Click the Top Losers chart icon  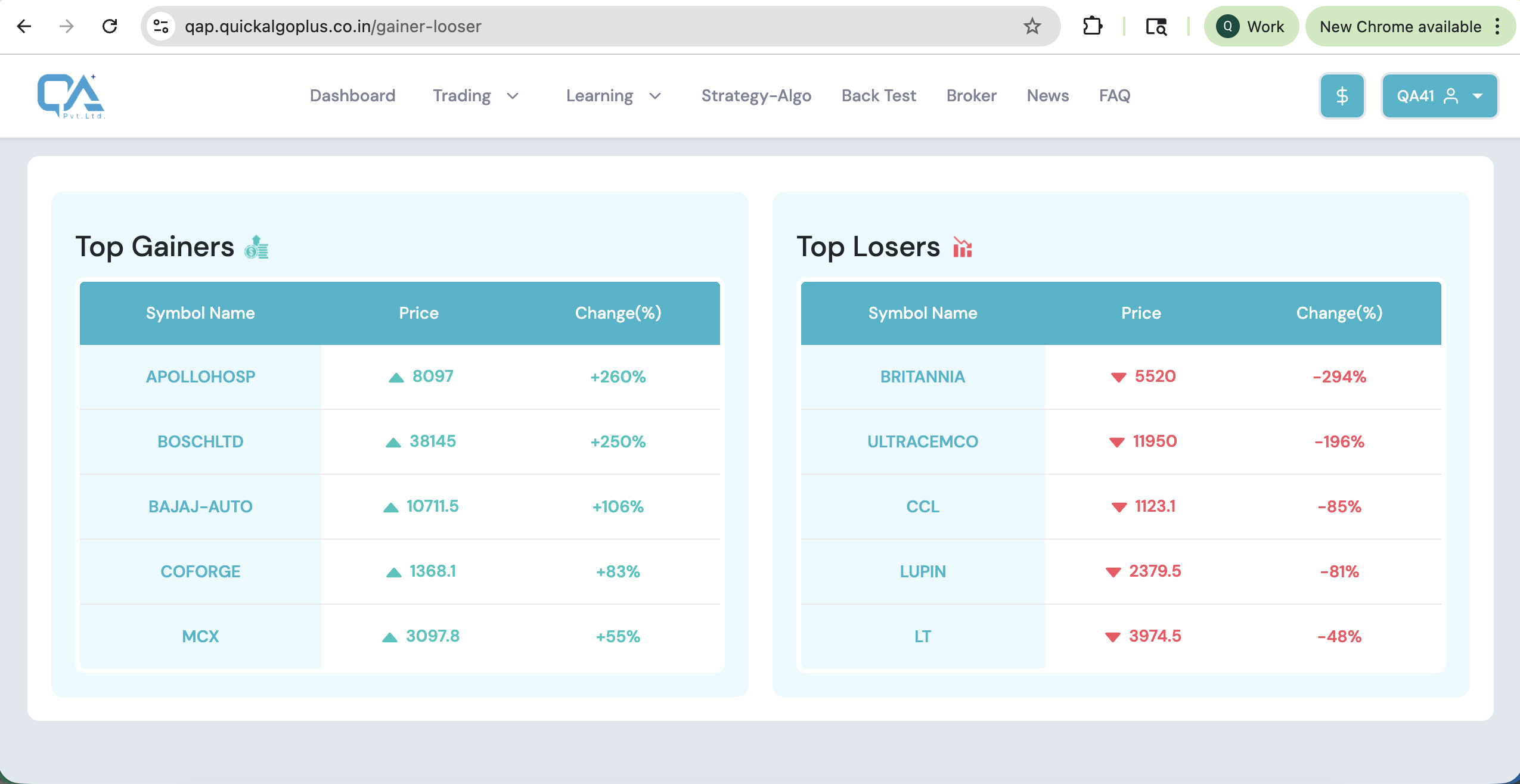[962, 247]
